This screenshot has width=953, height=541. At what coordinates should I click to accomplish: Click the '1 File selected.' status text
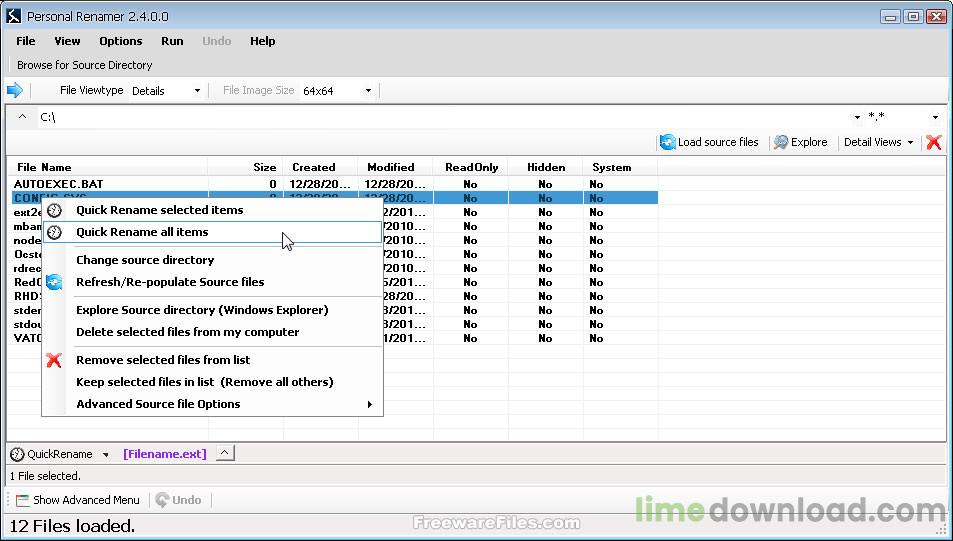coord(45,476)
